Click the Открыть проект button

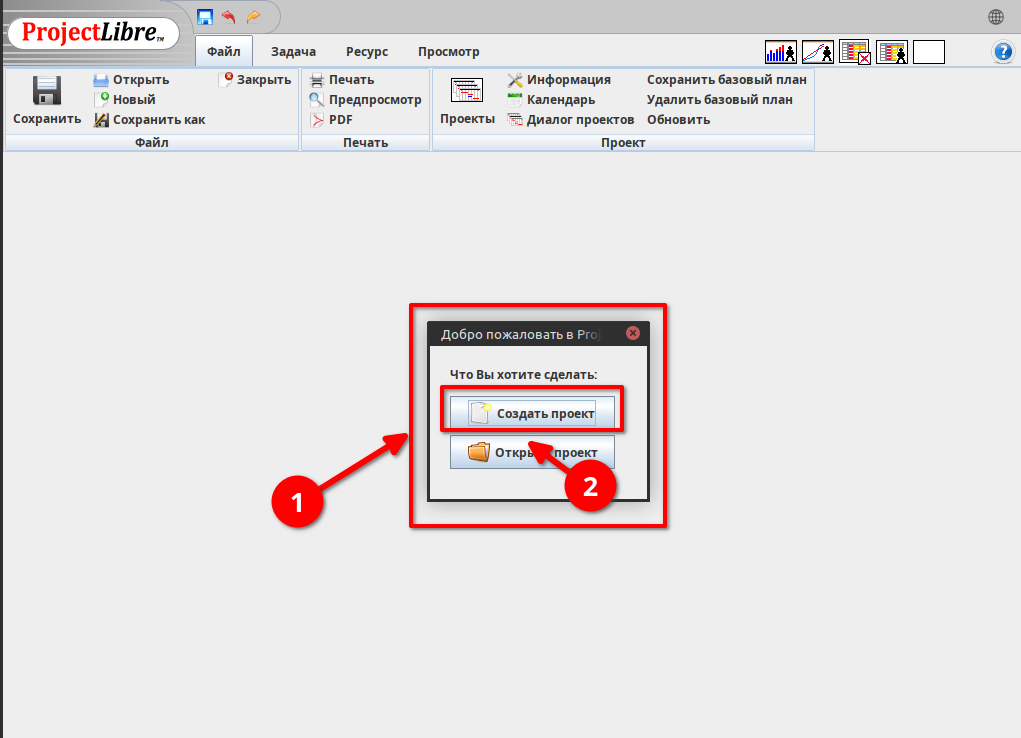(532, 452)
